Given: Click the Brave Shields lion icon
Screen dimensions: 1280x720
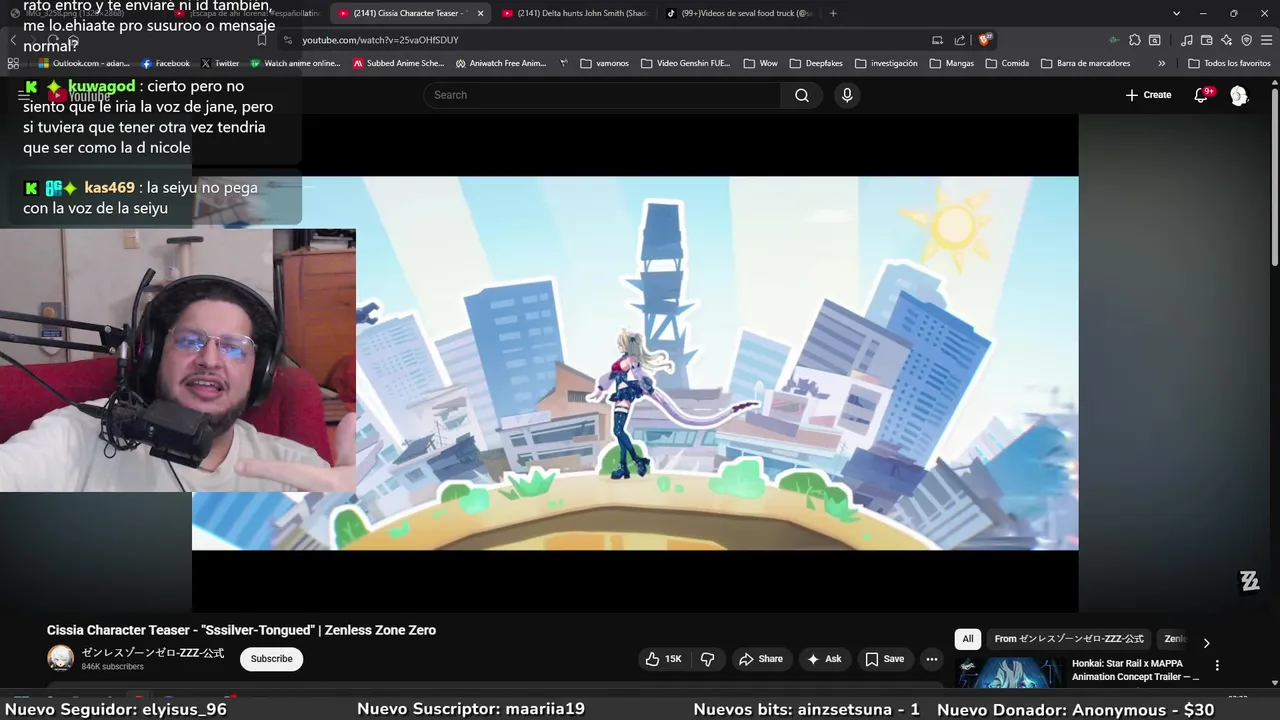Looking at the screenshot, I should point(985,40).
